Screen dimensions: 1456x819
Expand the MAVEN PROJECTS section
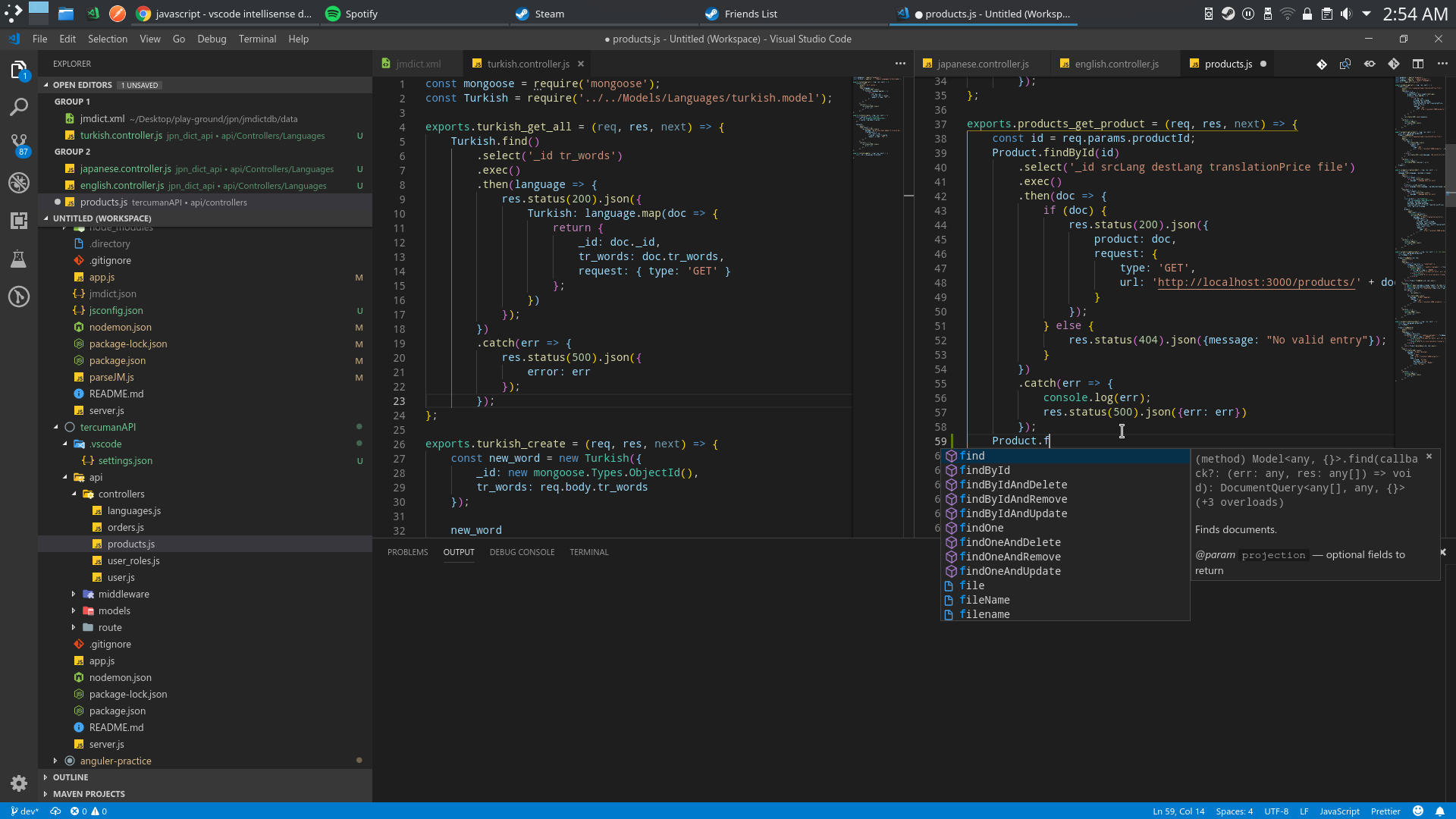point(88,794)
